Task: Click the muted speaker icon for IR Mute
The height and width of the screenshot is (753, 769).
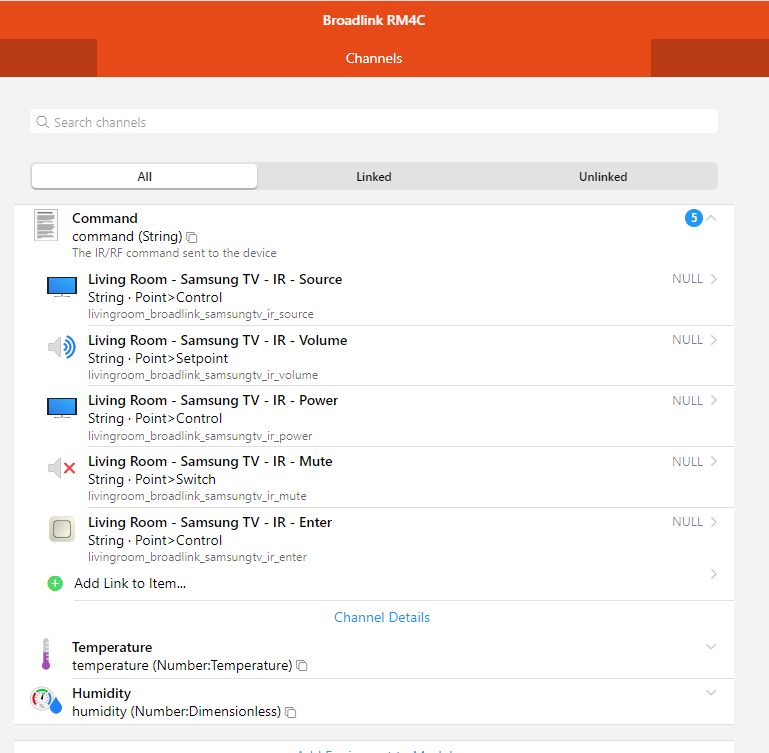Action: [62, 468]
